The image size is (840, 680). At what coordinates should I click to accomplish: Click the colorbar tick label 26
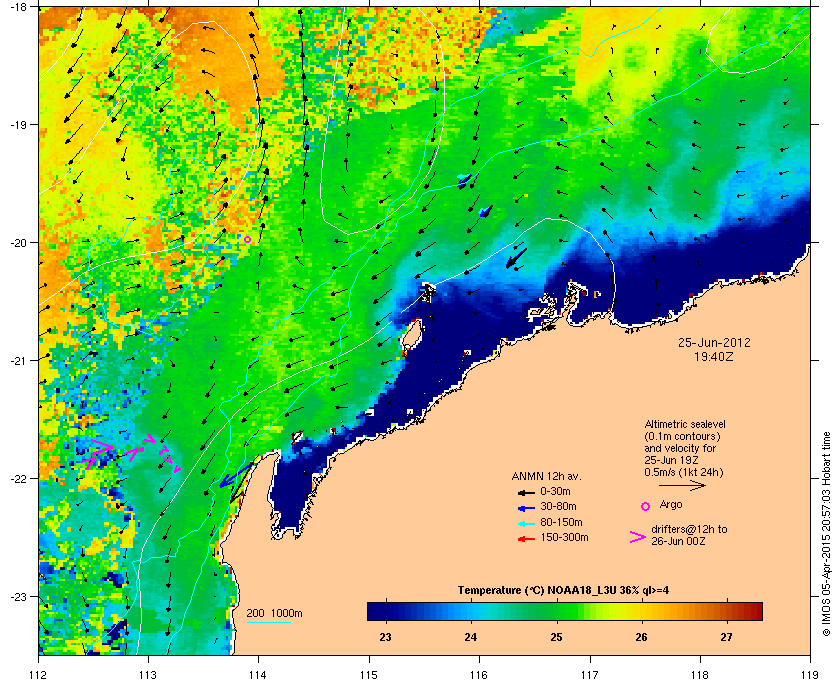tap(641, 637)
